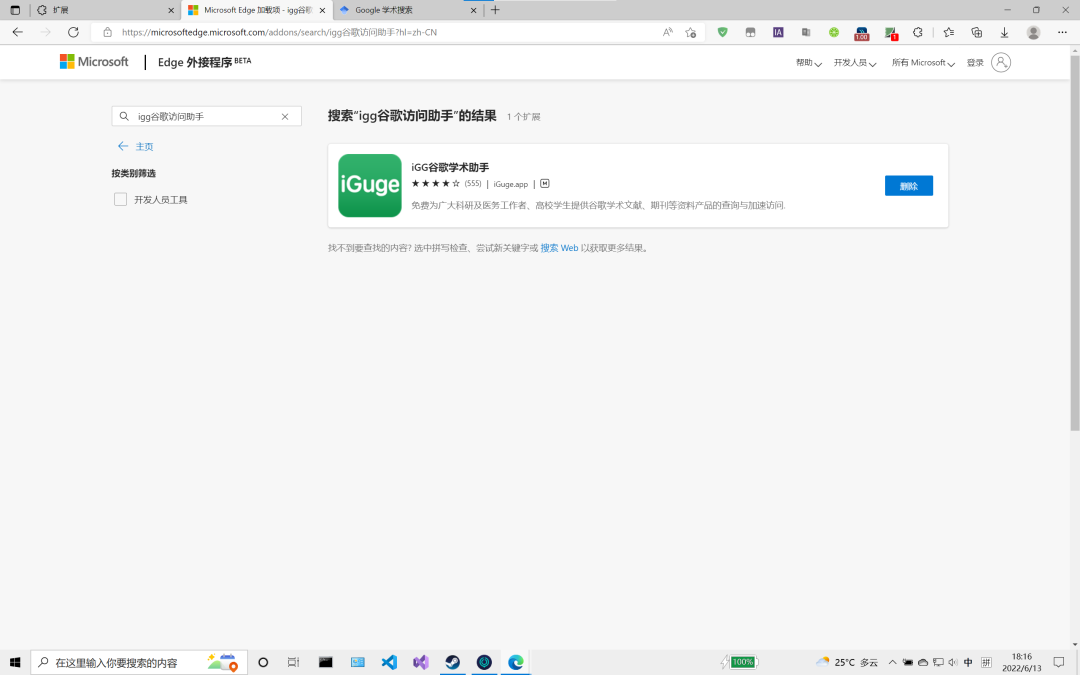This screenshot has width=1080, height=675.
Task: Click the page vertical scrollbar
Action: pos(1074,245)
